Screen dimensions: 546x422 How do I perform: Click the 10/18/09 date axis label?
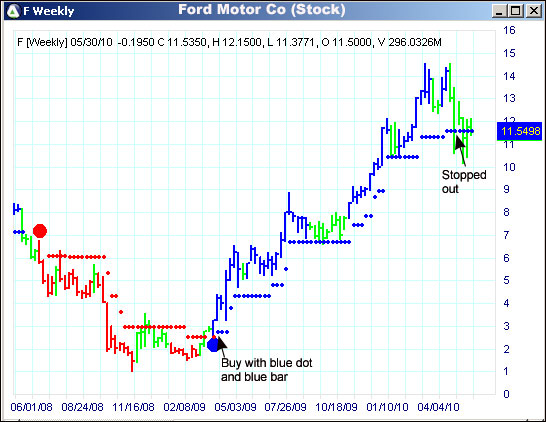tap(336, 407)
